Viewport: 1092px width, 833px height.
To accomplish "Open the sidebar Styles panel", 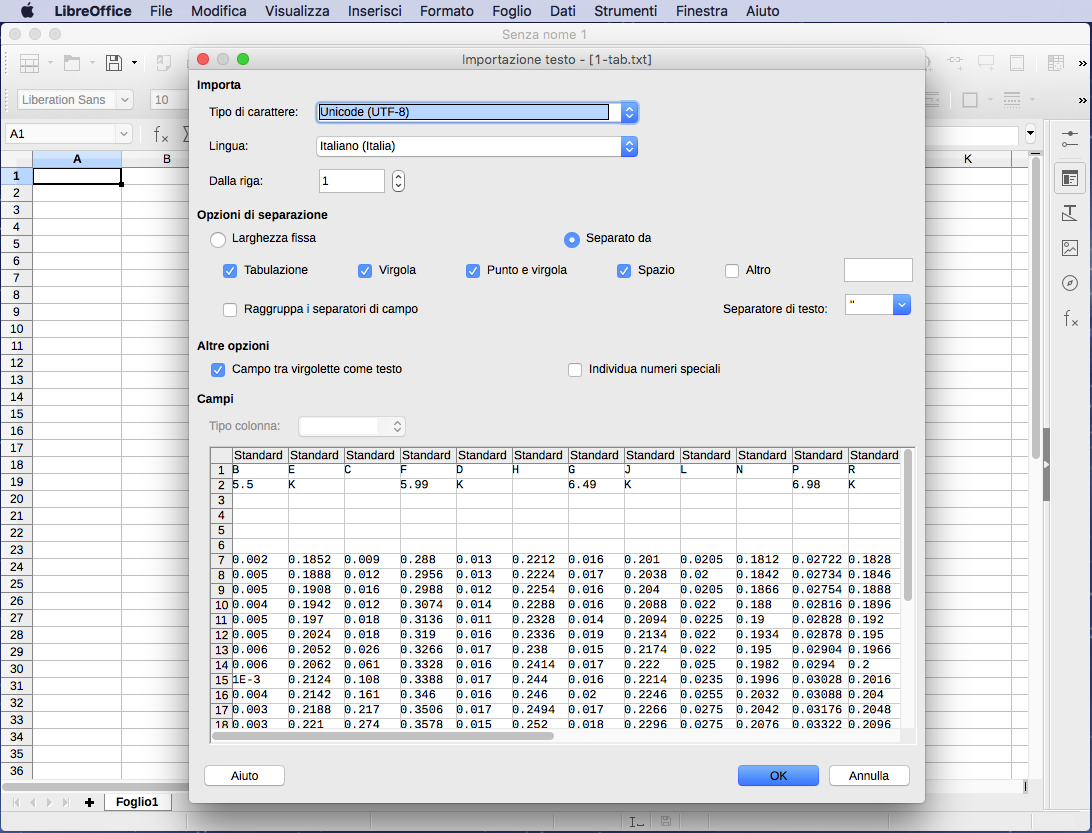I will coord(1070,213).
